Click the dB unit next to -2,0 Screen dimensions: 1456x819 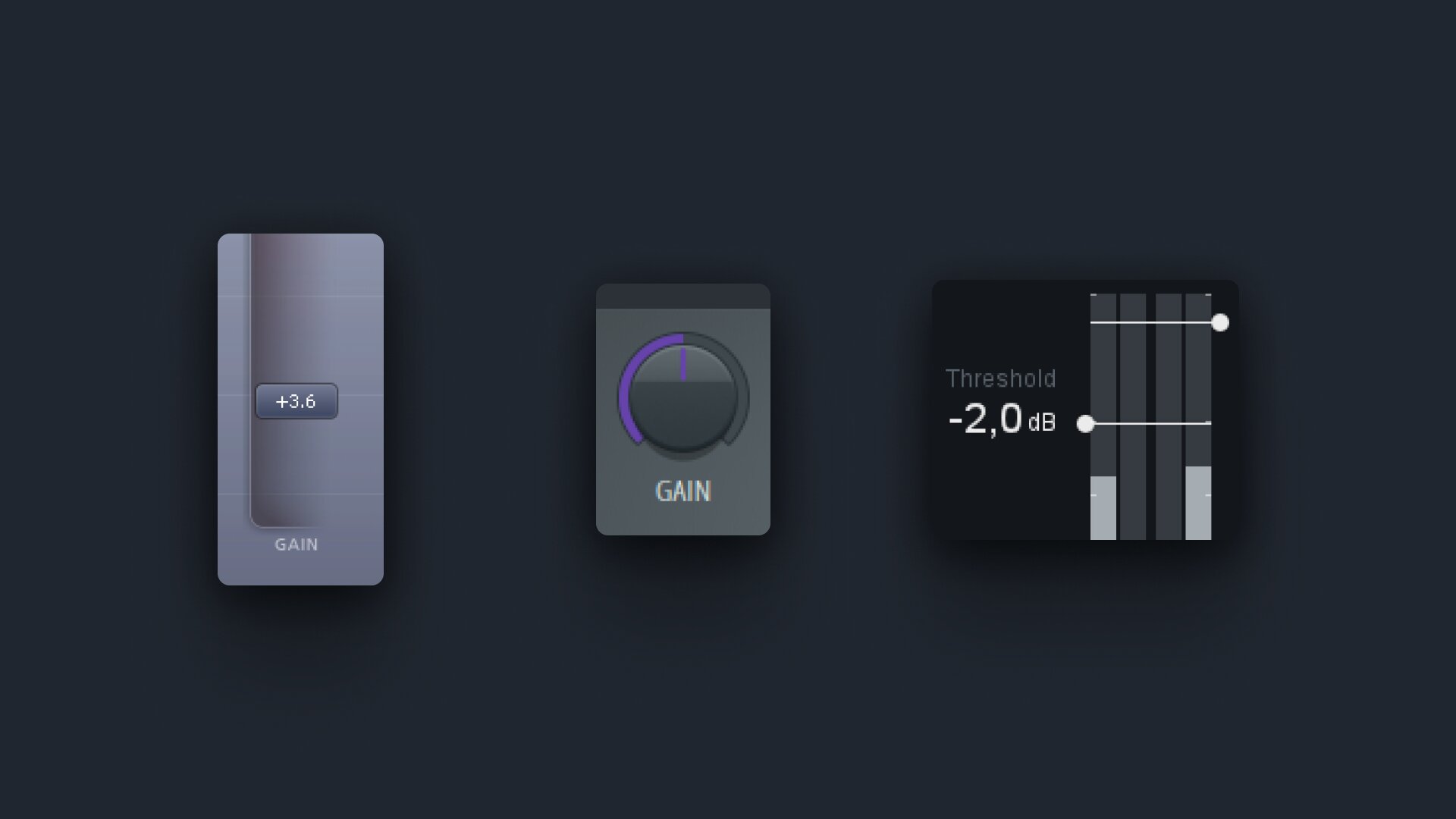tap(1042, 422)
